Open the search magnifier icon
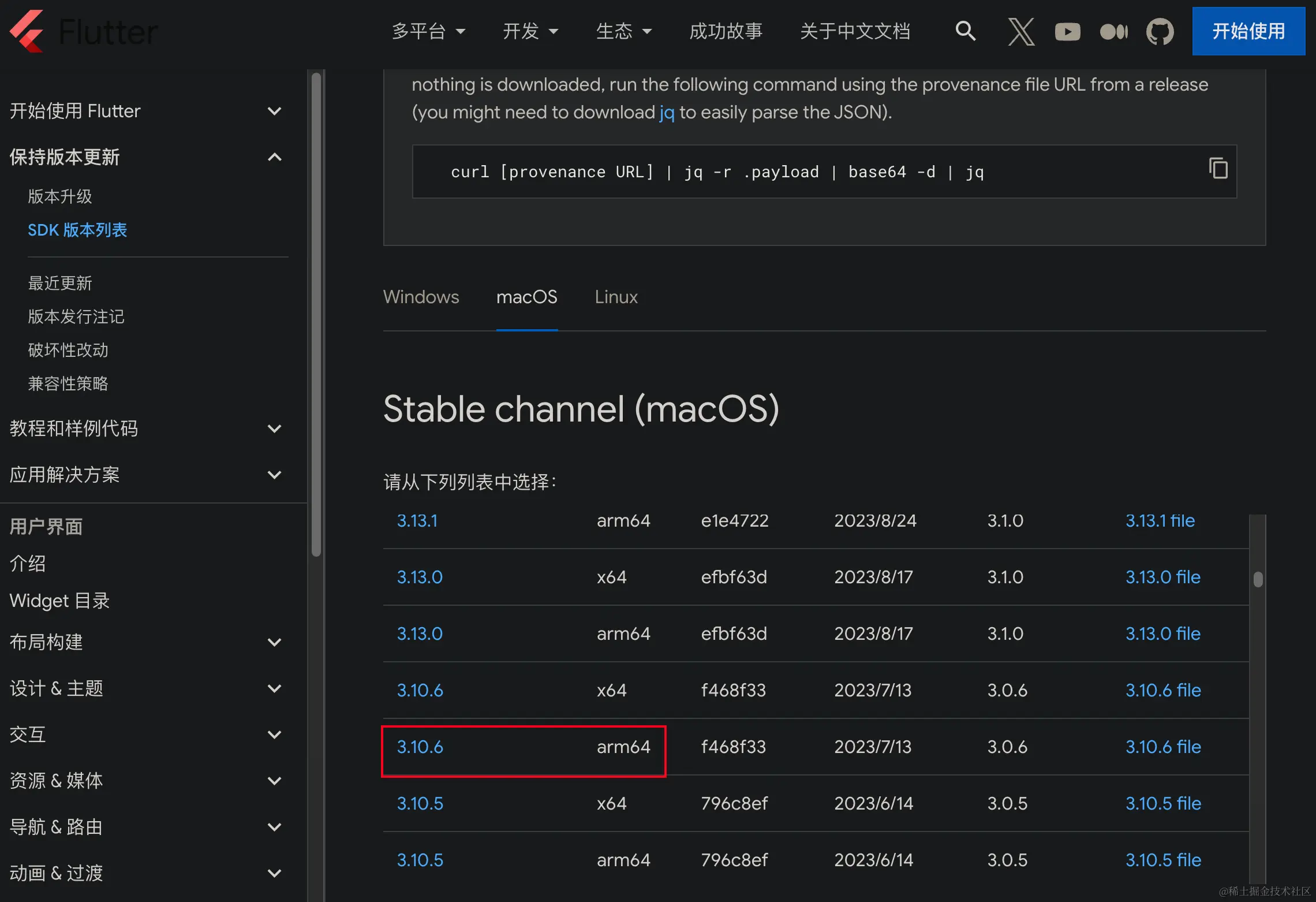The image size is (1316, 902). [x=965, y=31]
